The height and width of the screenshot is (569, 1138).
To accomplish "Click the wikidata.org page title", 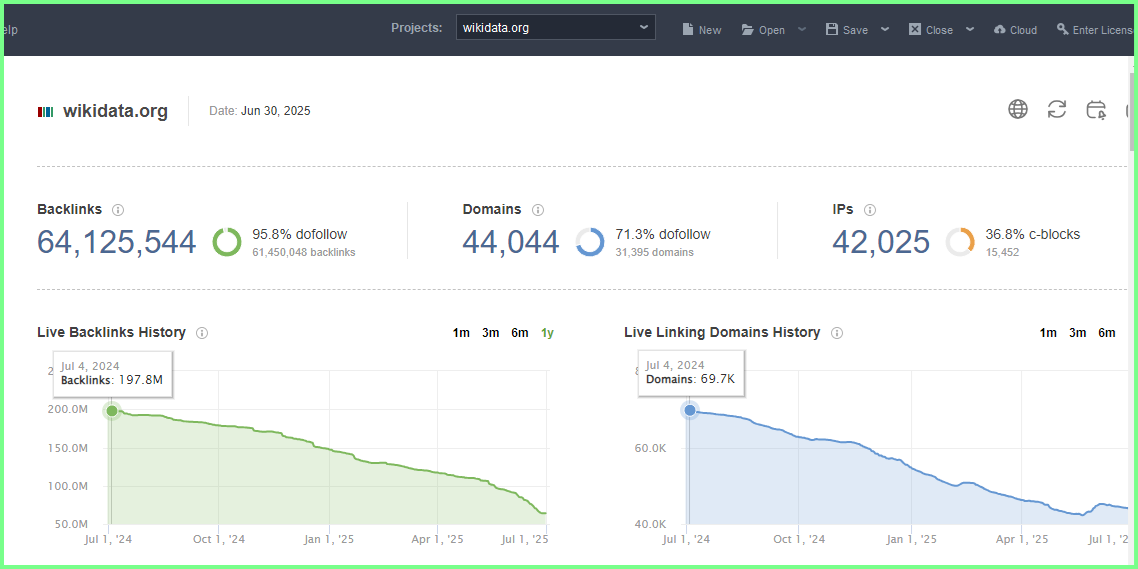I will point(115,111).
